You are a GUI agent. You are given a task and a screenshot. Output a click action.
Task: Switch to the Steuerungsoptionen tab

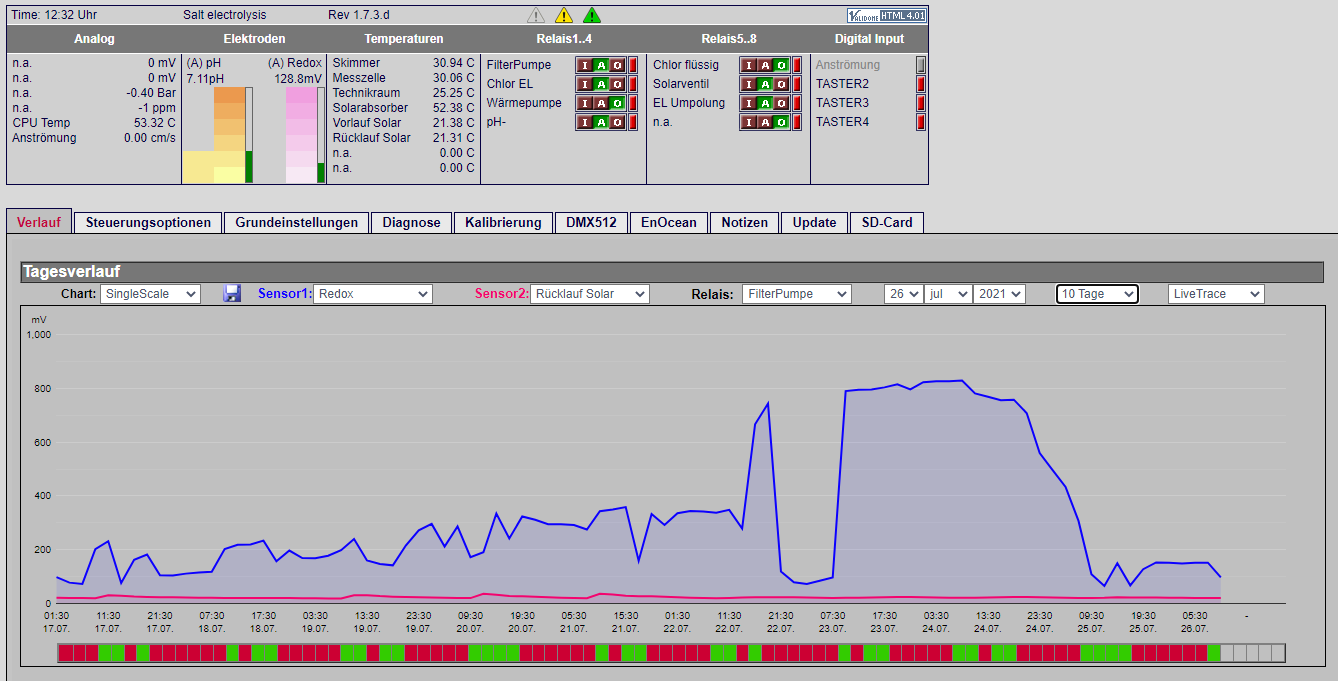click(148, 223)
